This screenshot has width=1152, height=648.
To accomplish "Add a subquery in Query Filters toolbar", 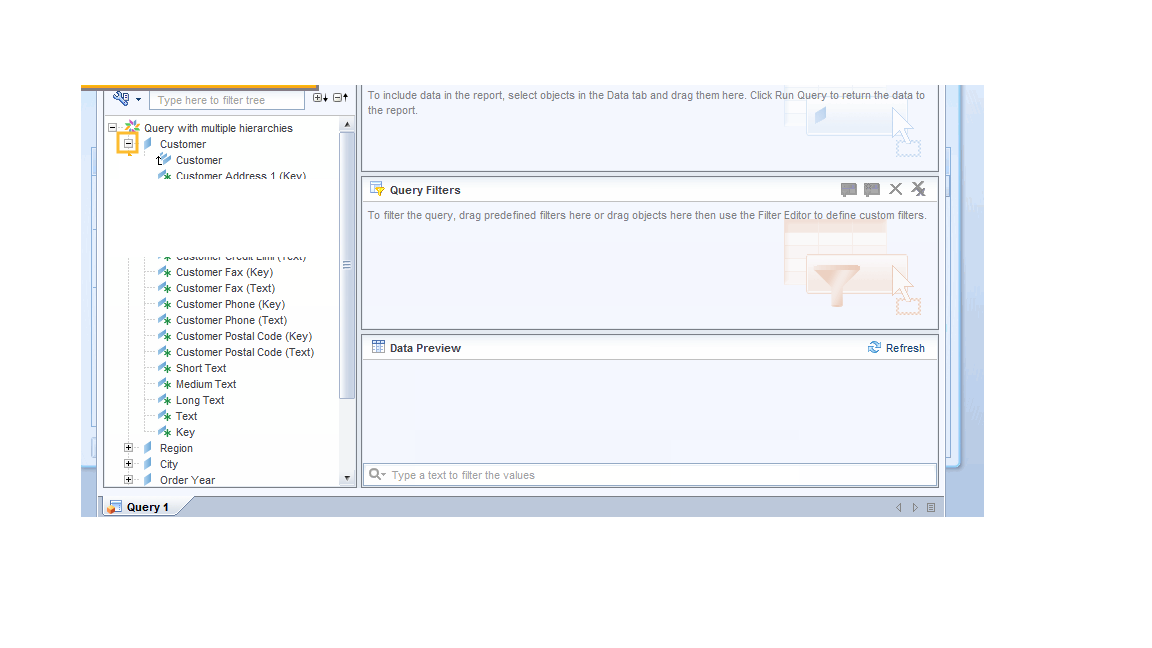I will coord(871,189).
